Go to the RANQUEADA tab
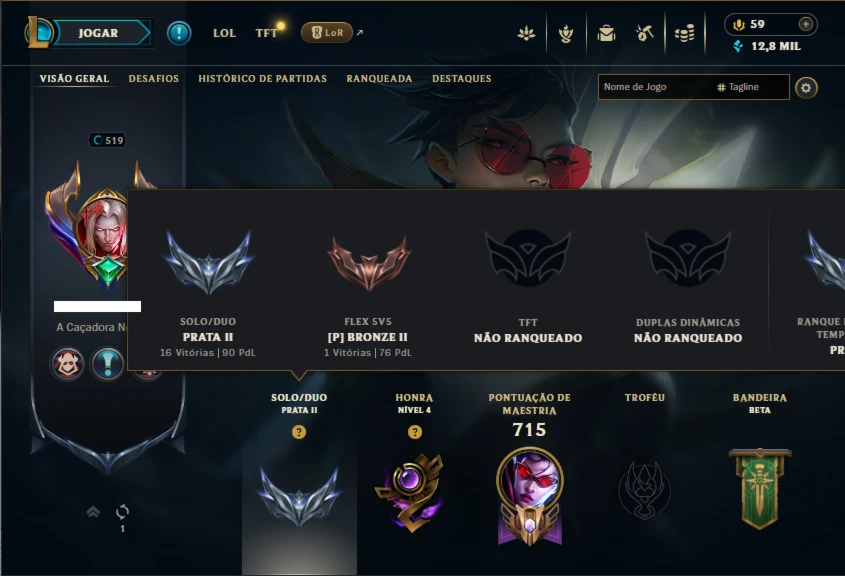 point(379,79)
